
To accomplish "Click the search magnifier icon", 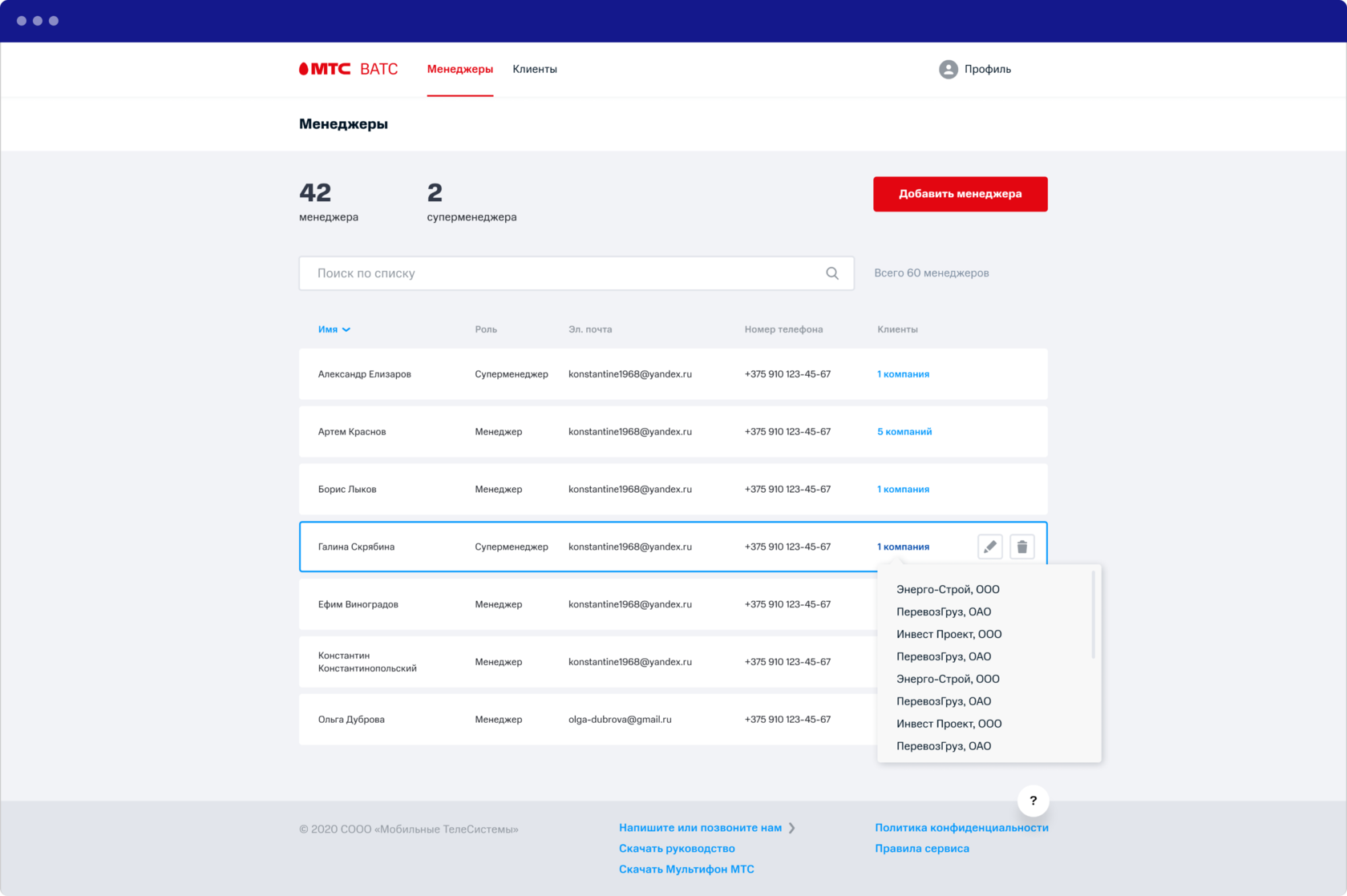I will 832,273.
